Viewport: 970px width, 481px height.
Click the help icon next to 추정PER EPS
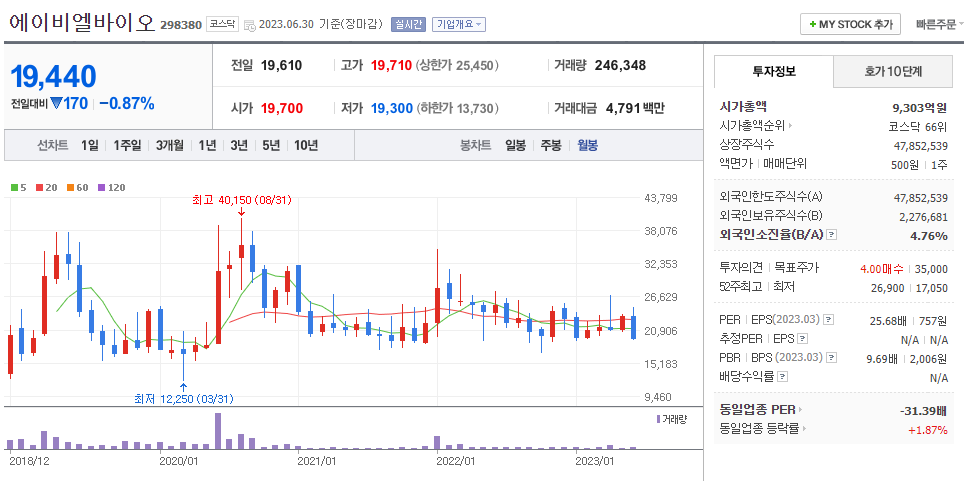coord(802,338)
